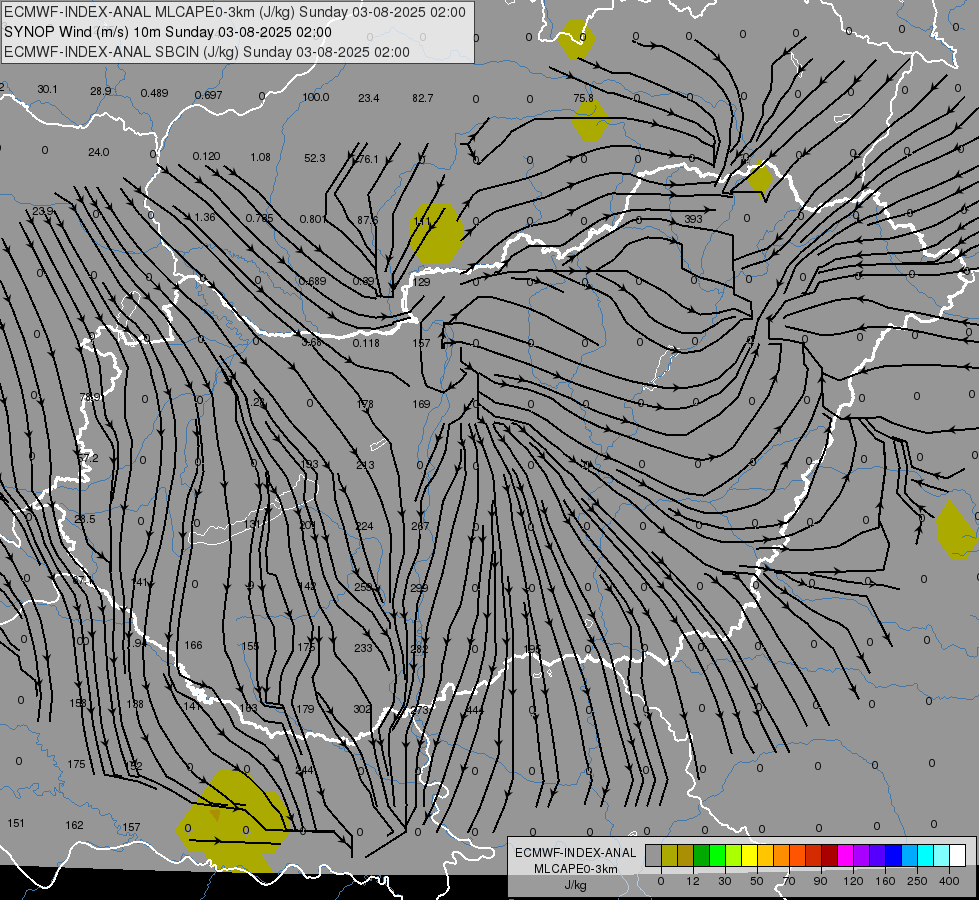Viewport: 979px width, 900px height.
Task: Click the value '0.697'
Action: click(208, 95)
